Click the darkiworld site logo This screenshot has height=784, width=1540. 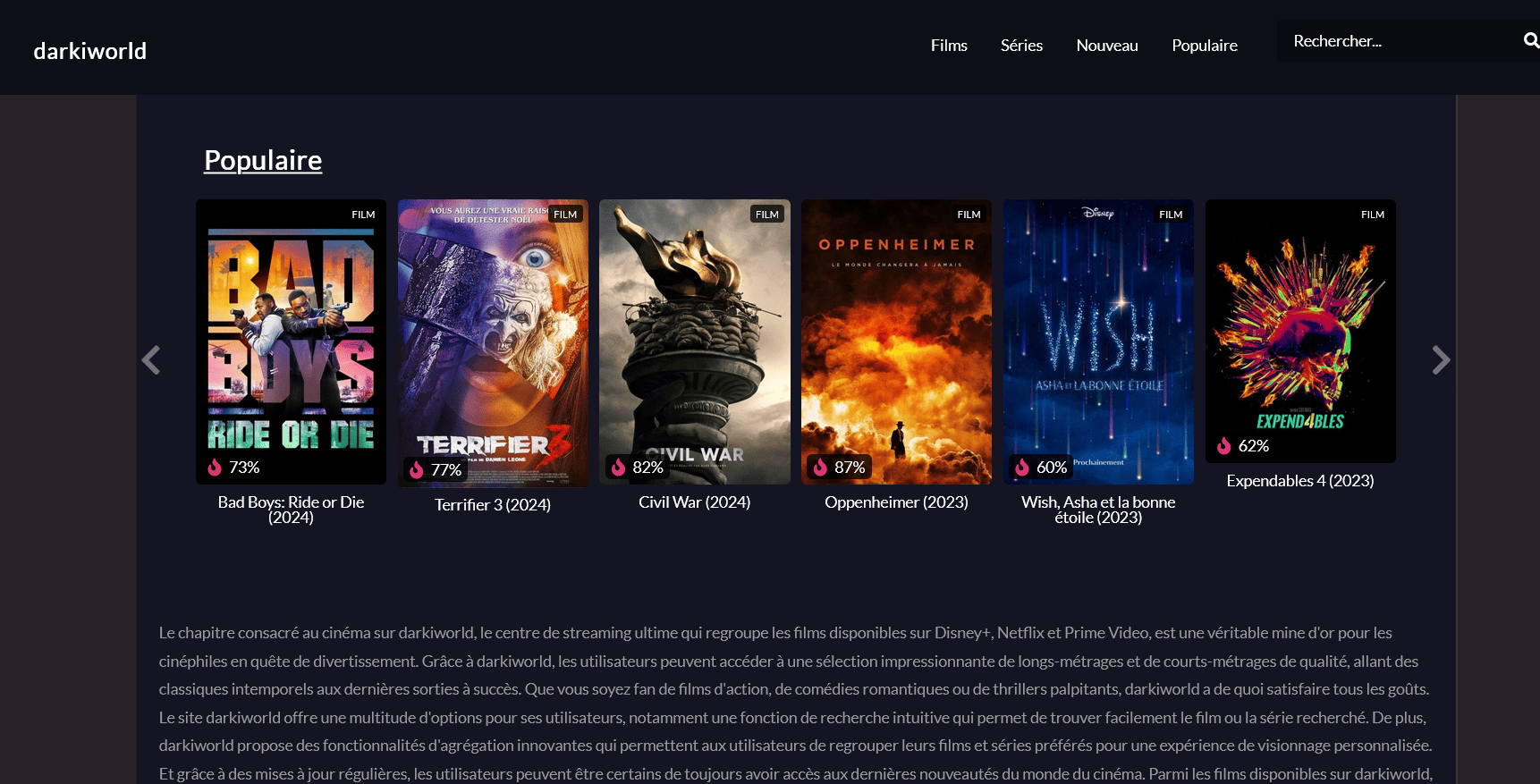point(90,51)
